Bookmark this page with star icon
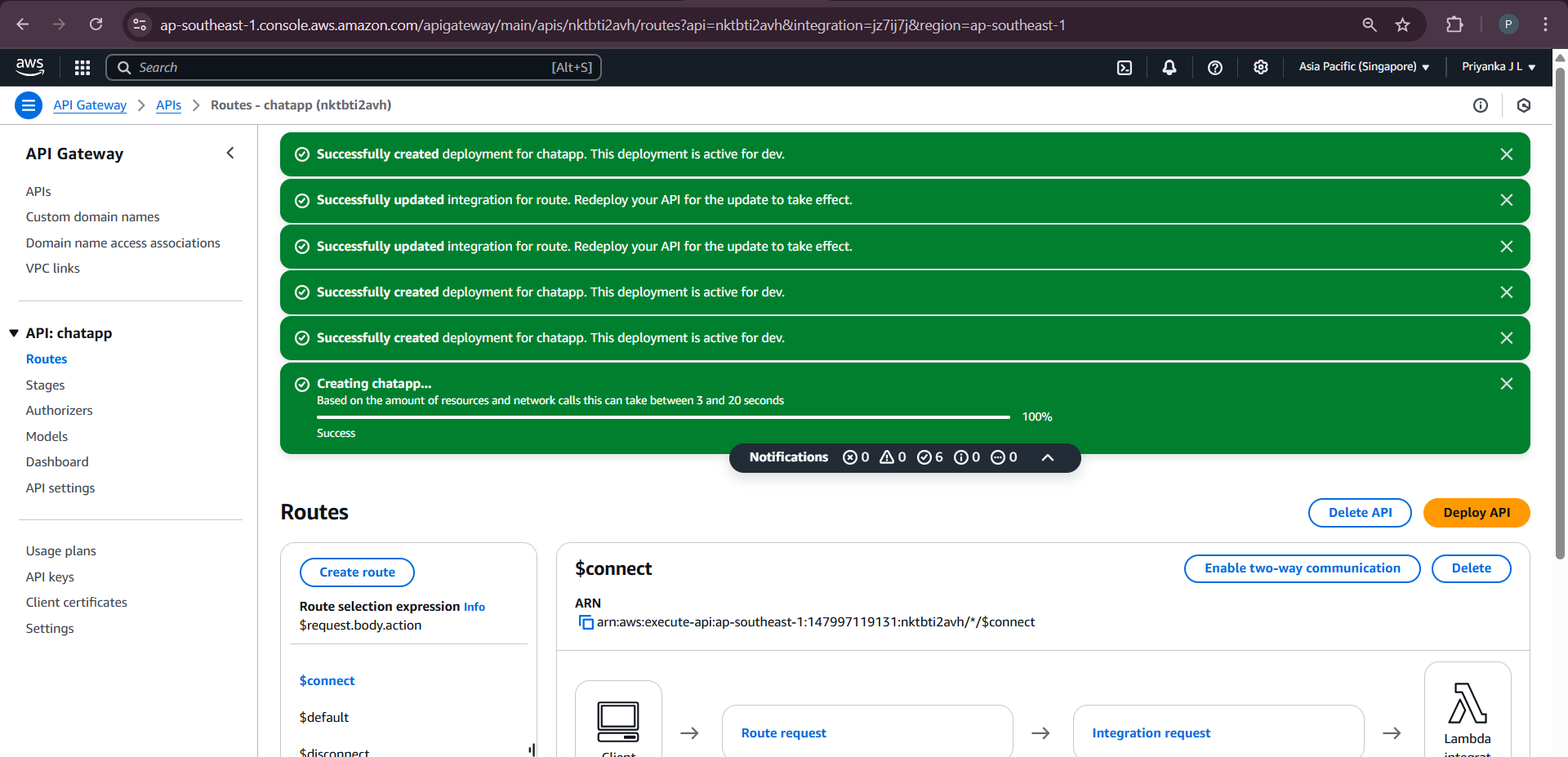This screenshot has height=757, width=1568. pyautogui.click(x=1403, y=24)
